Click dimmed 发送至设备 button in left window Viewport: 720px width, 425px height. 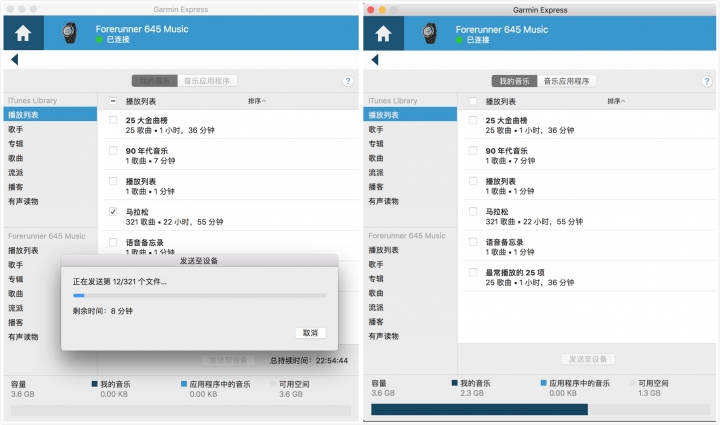[x=228, y=360]
